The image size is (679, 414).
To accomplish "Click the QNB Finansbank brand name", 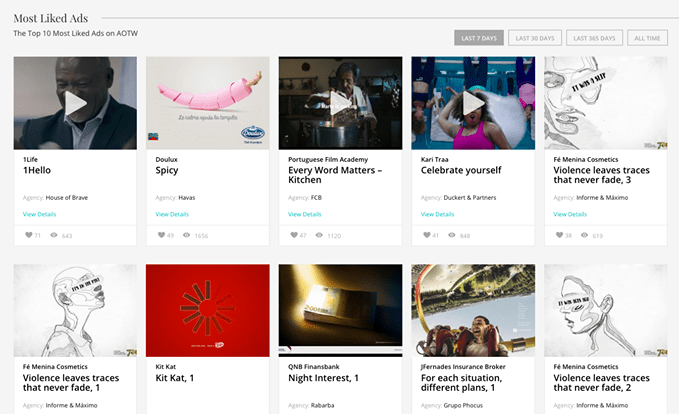I will [314, 367].
